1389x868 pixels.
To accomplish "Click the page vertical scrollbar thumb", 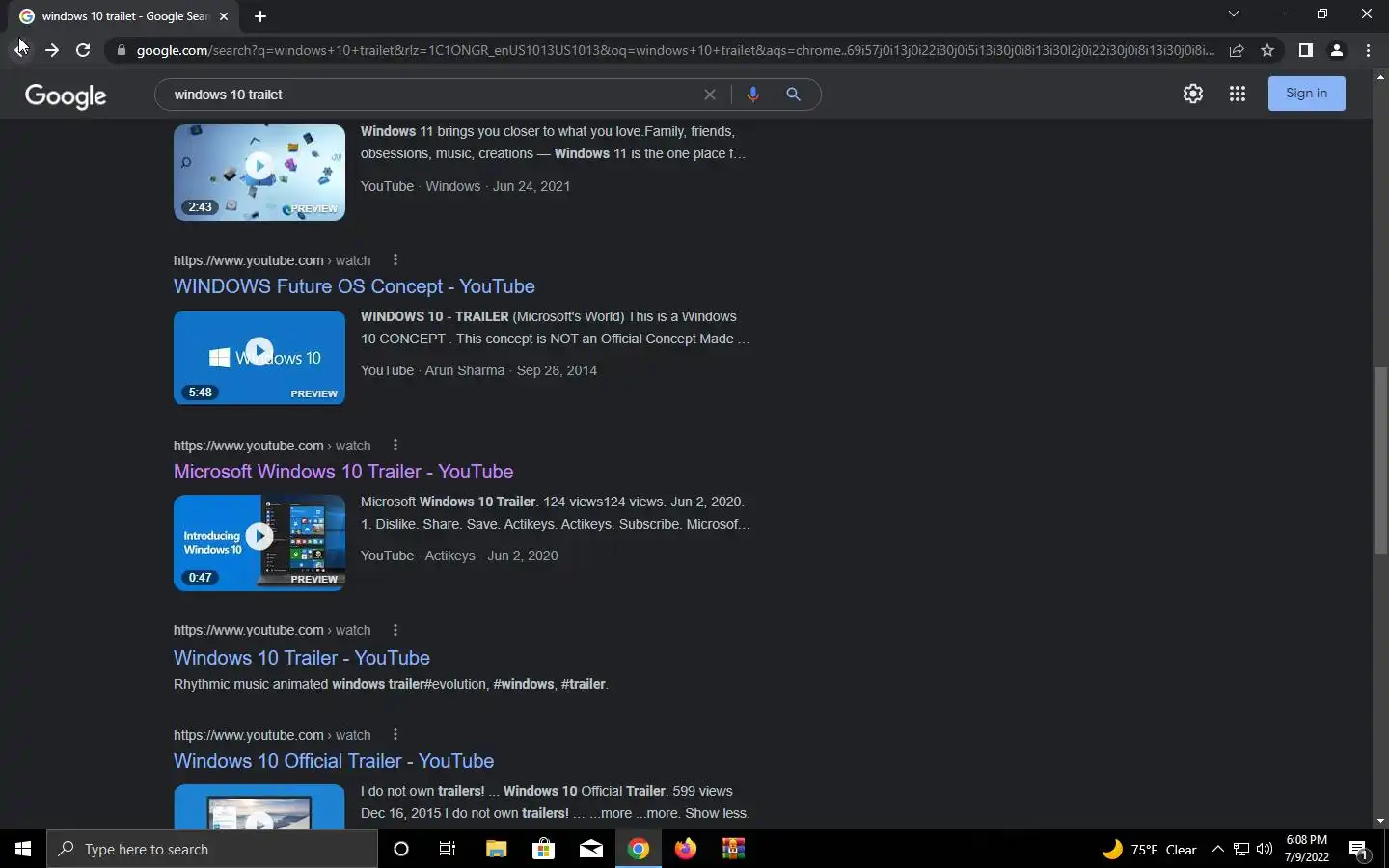I will [1380, 460].
